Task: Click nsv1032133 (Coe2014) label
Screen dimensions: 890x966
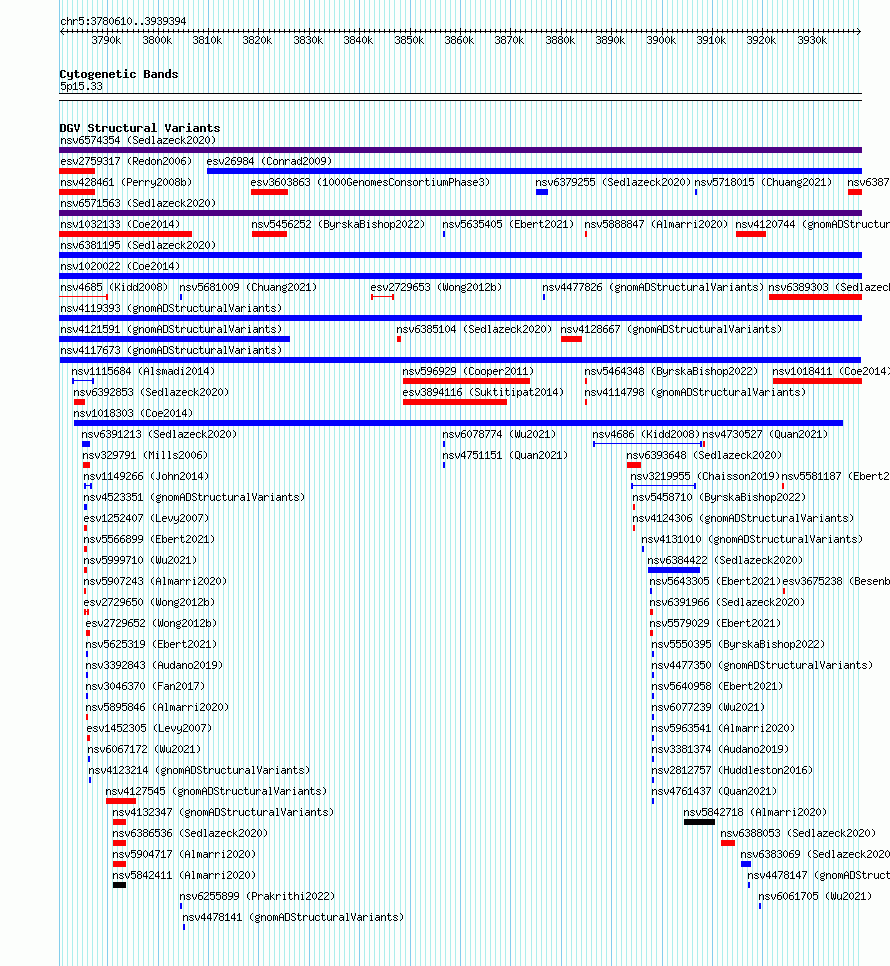Action: click(x=120, y=224)
